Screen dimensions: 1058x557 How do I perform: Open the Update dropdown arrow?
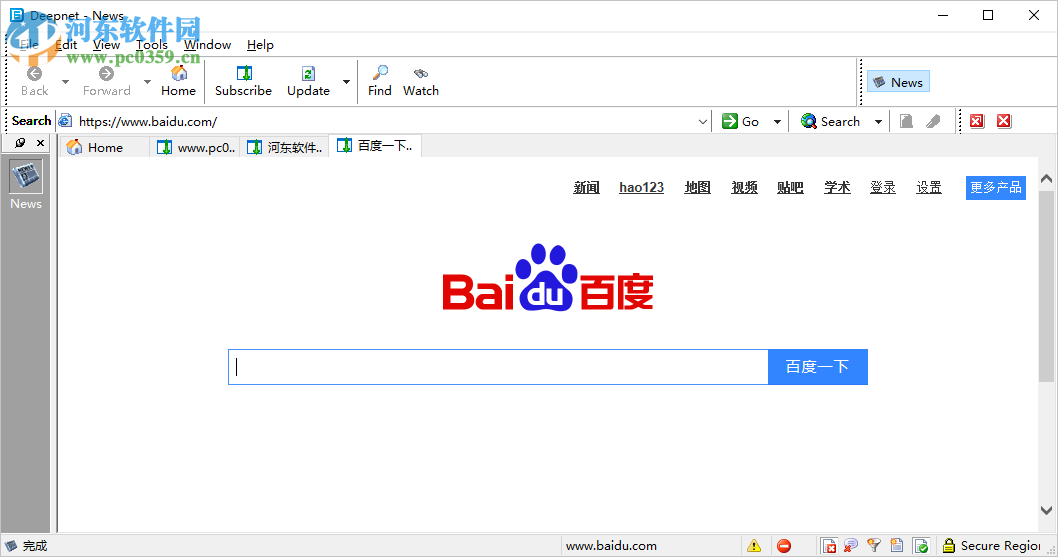point(346,82)
